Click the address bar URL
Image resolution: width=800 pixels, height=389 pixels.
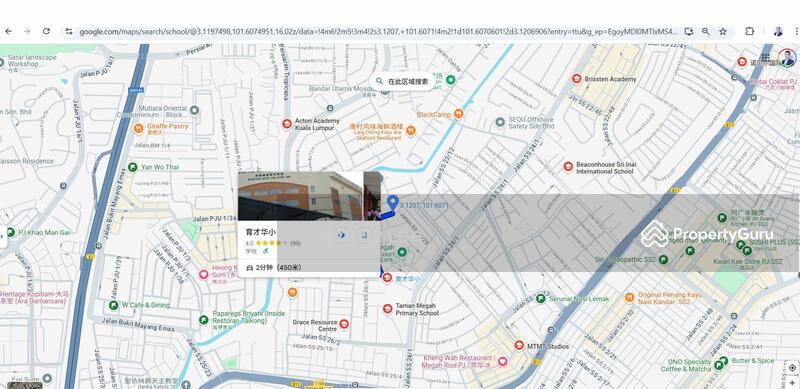point(378,32)
